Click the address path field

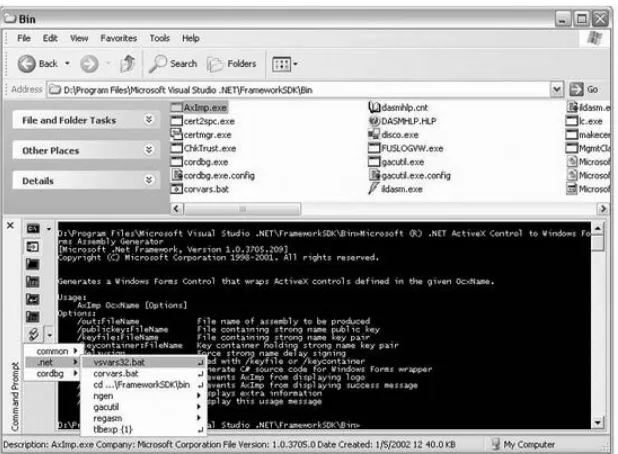coord(299,90)
